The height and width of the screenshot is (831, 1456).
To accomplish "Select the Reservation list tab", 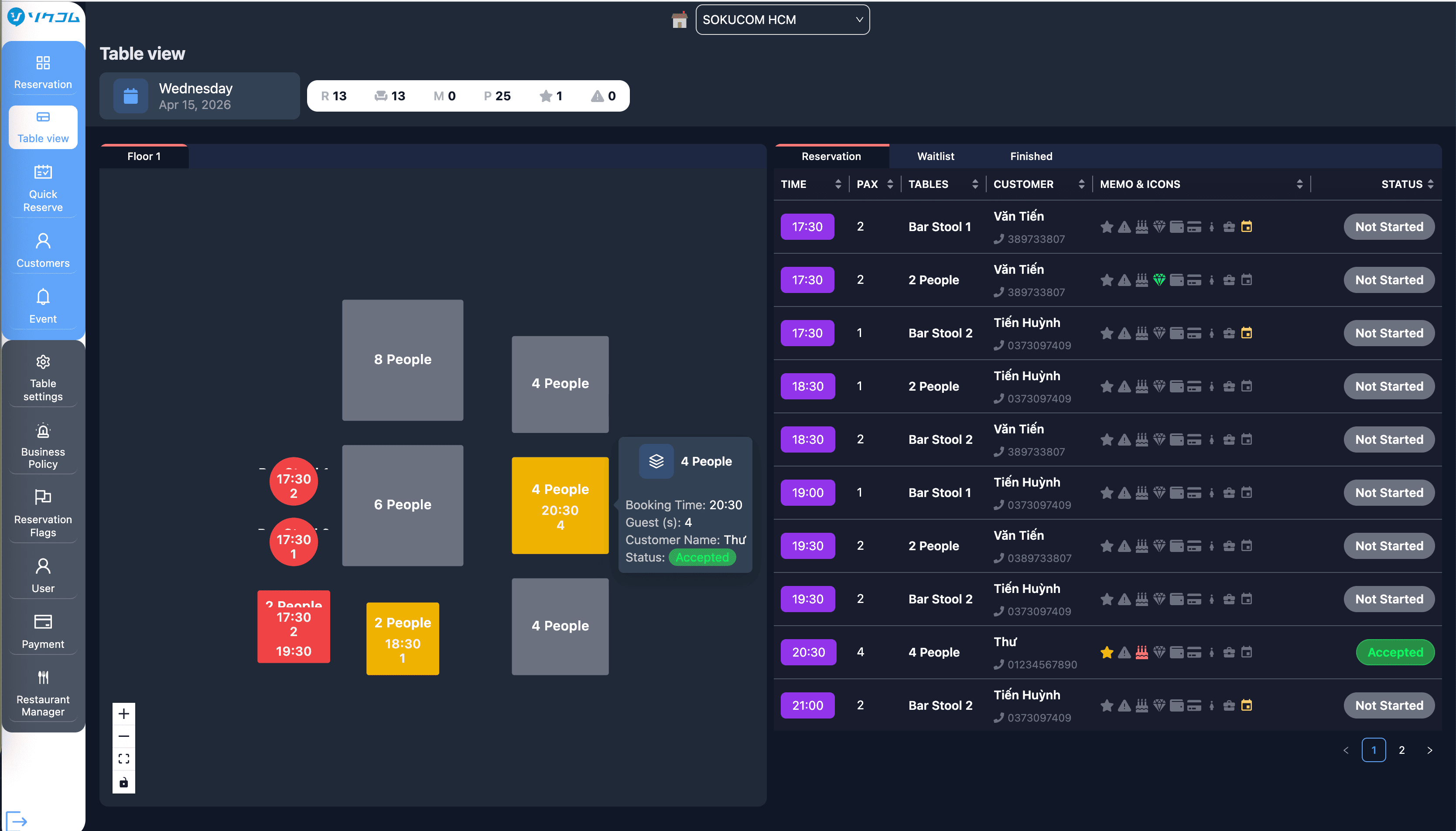I will click(831, 157).
